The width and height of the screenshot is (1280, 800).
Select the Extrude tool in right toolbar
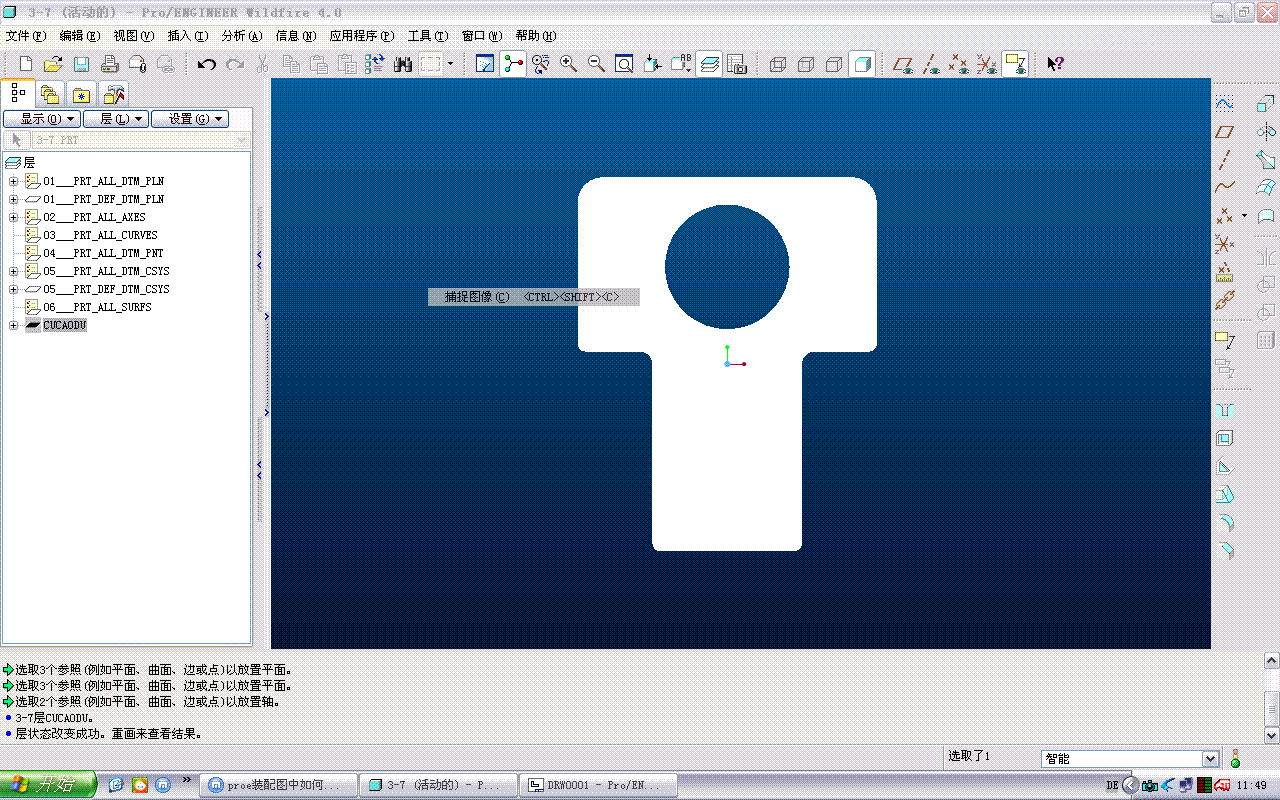point(1266,104)
